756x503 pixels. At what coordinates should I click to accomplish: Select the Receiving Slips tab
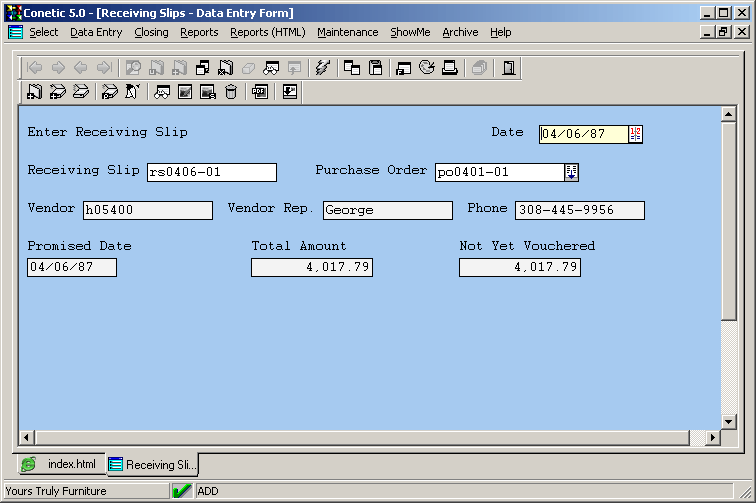153,465
